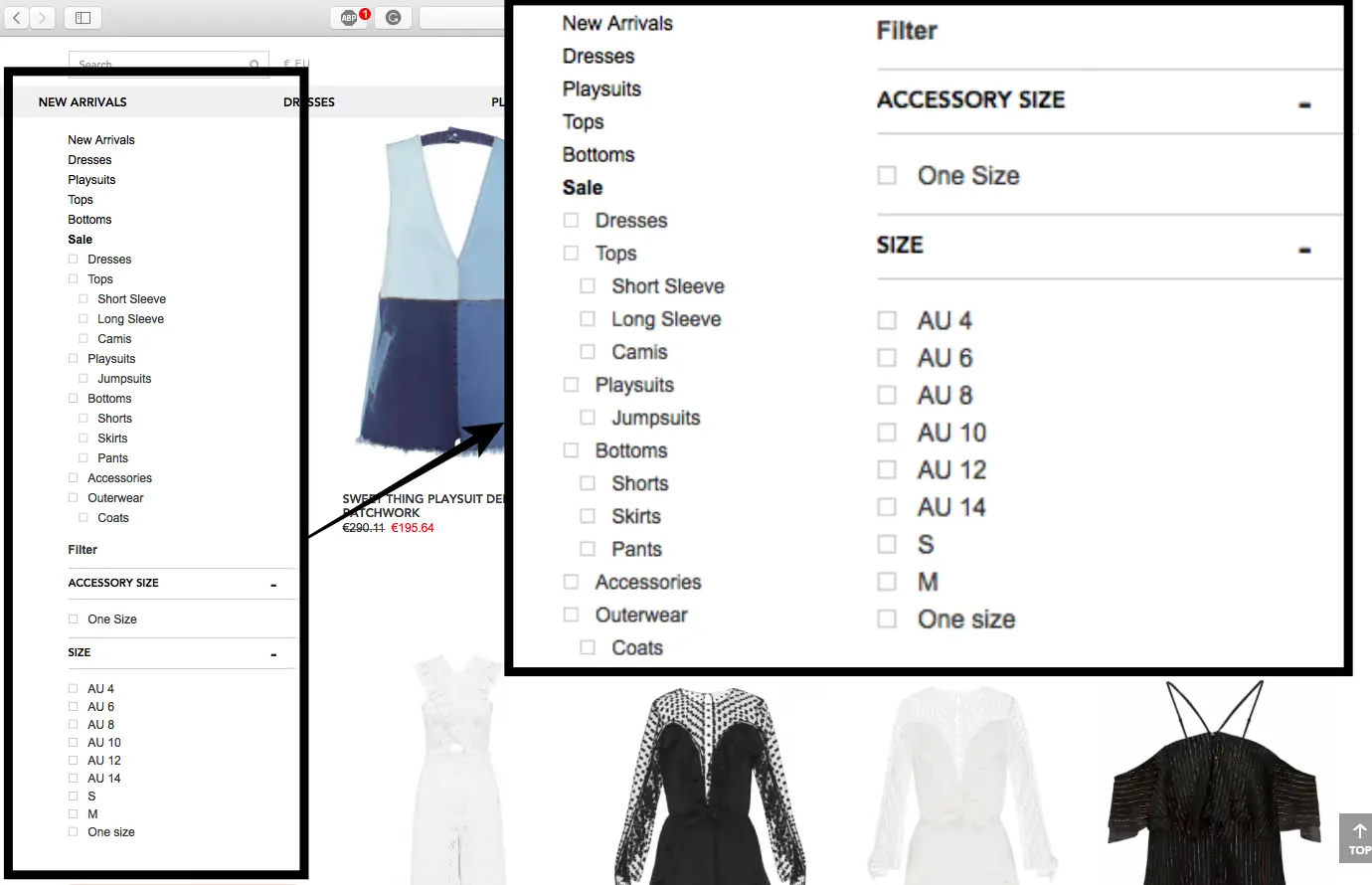Check Short Sleeve in the left sidebar

coord(84,299)
